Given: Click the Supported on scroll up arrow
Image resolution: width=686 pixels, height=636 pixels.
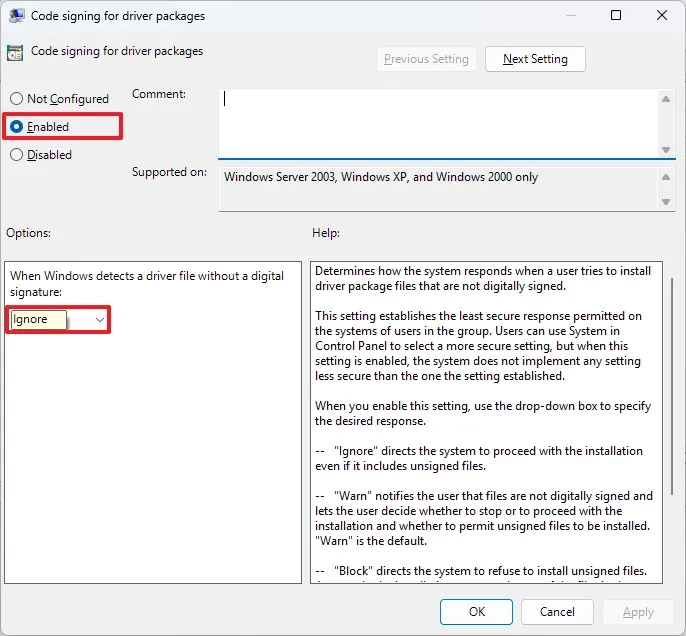Looking at the screenshot, I should (666, 177).
